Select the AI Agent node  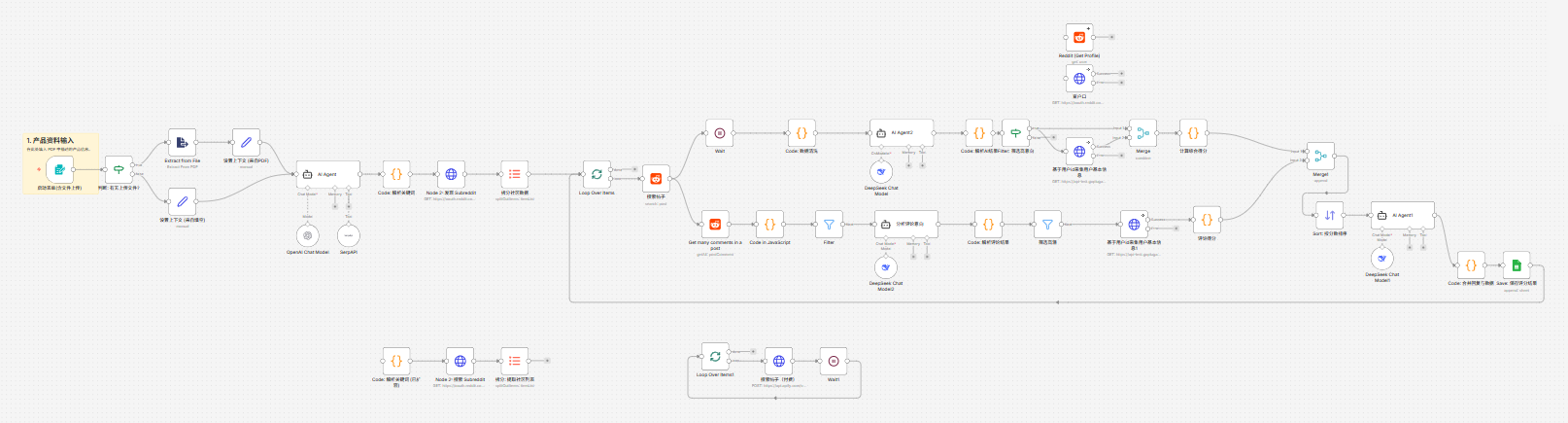(328, 174)
